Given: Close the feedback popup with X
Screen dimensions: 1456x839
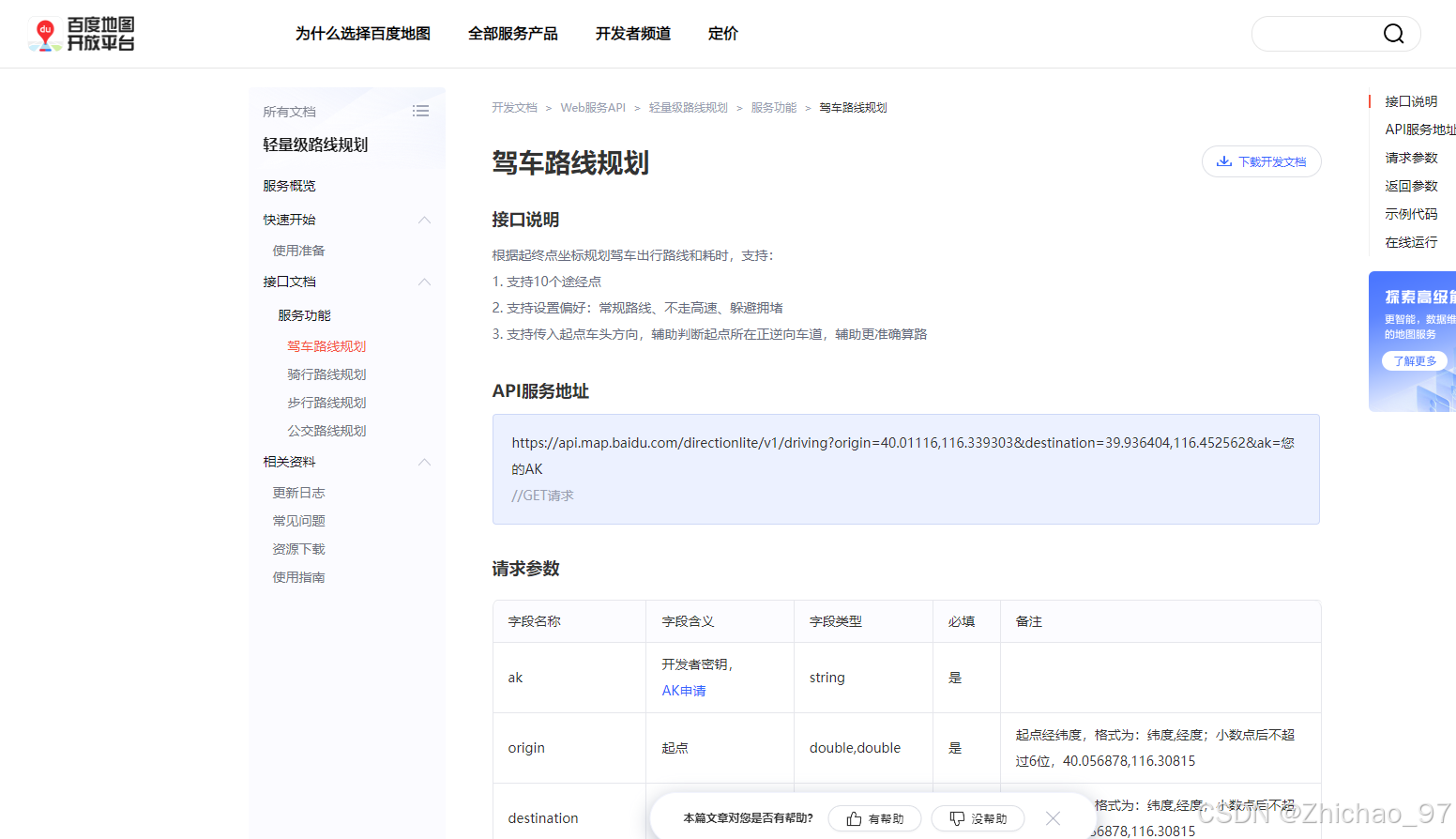Looking at the screenshot, I should click(1053, 818).
